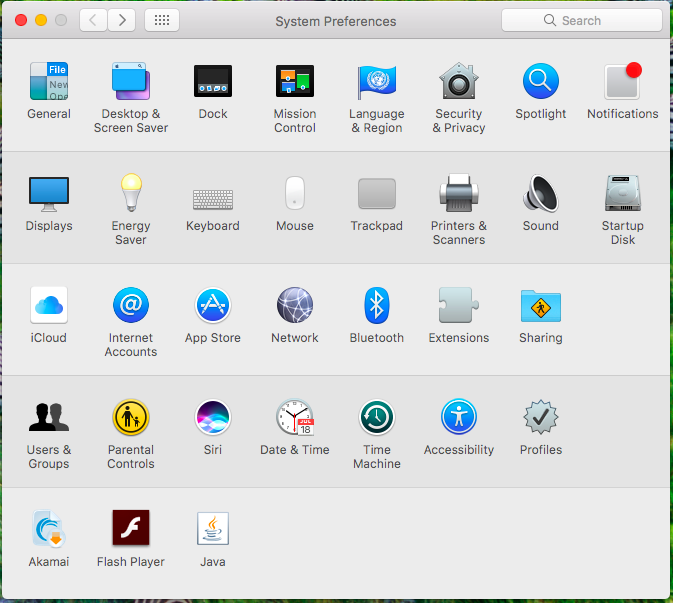Open the Accessibility preferences
This screenshot has height=603, width=673.
pos(459,417)
